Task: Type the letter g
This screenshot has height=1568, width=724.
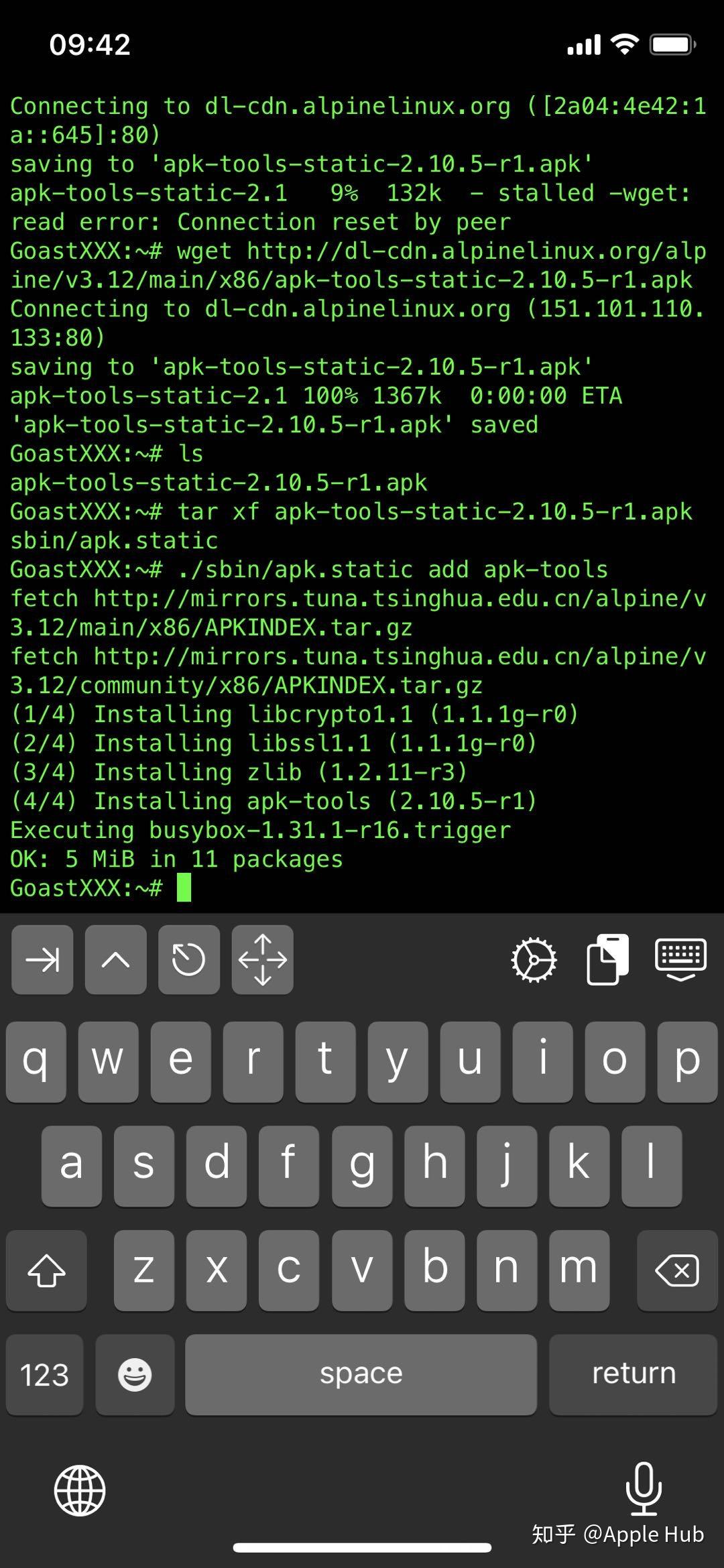Action: (x=361, y=1166)
